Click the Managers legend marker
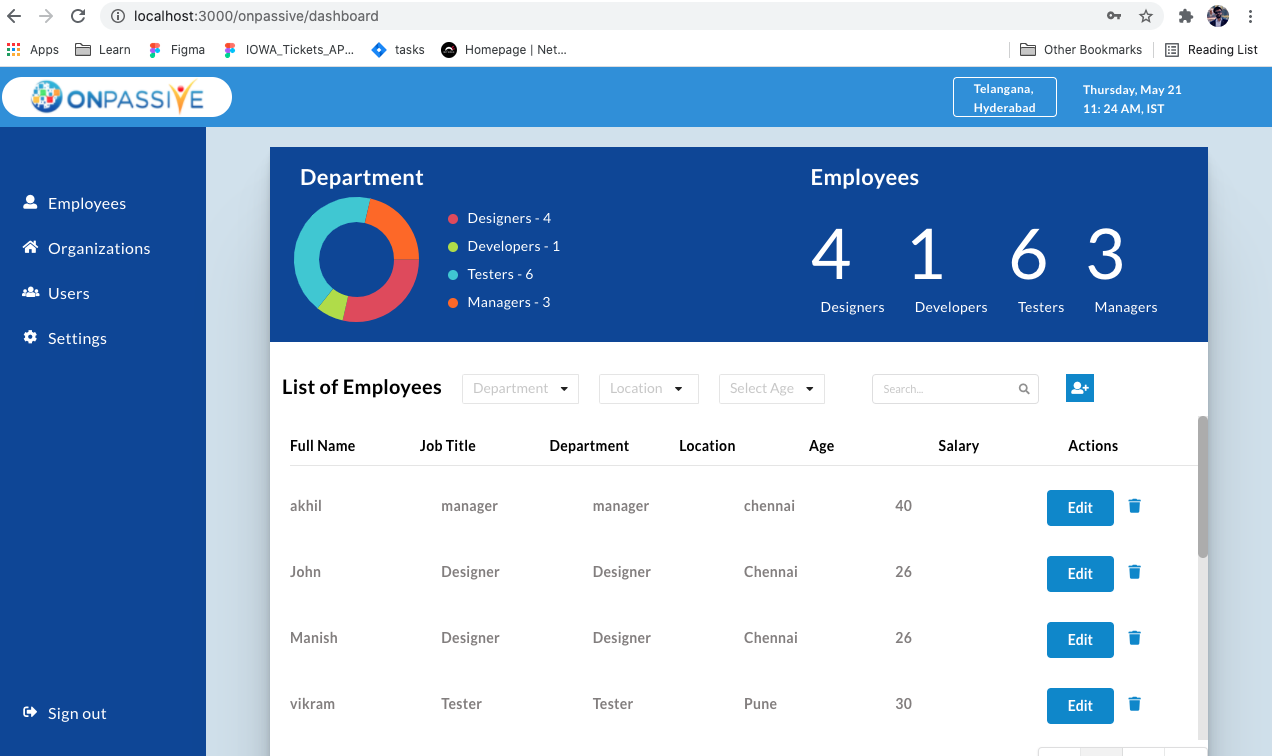1272x756 pixels. (453, 301)
